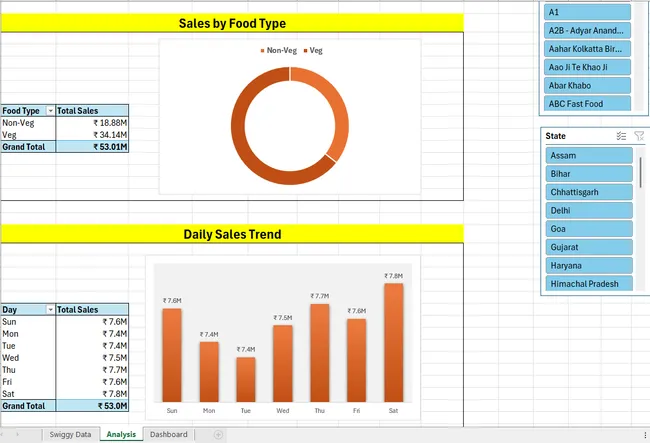Filter State slicer by Assam
Screen dimensions: 650x443
click(589, 155)
